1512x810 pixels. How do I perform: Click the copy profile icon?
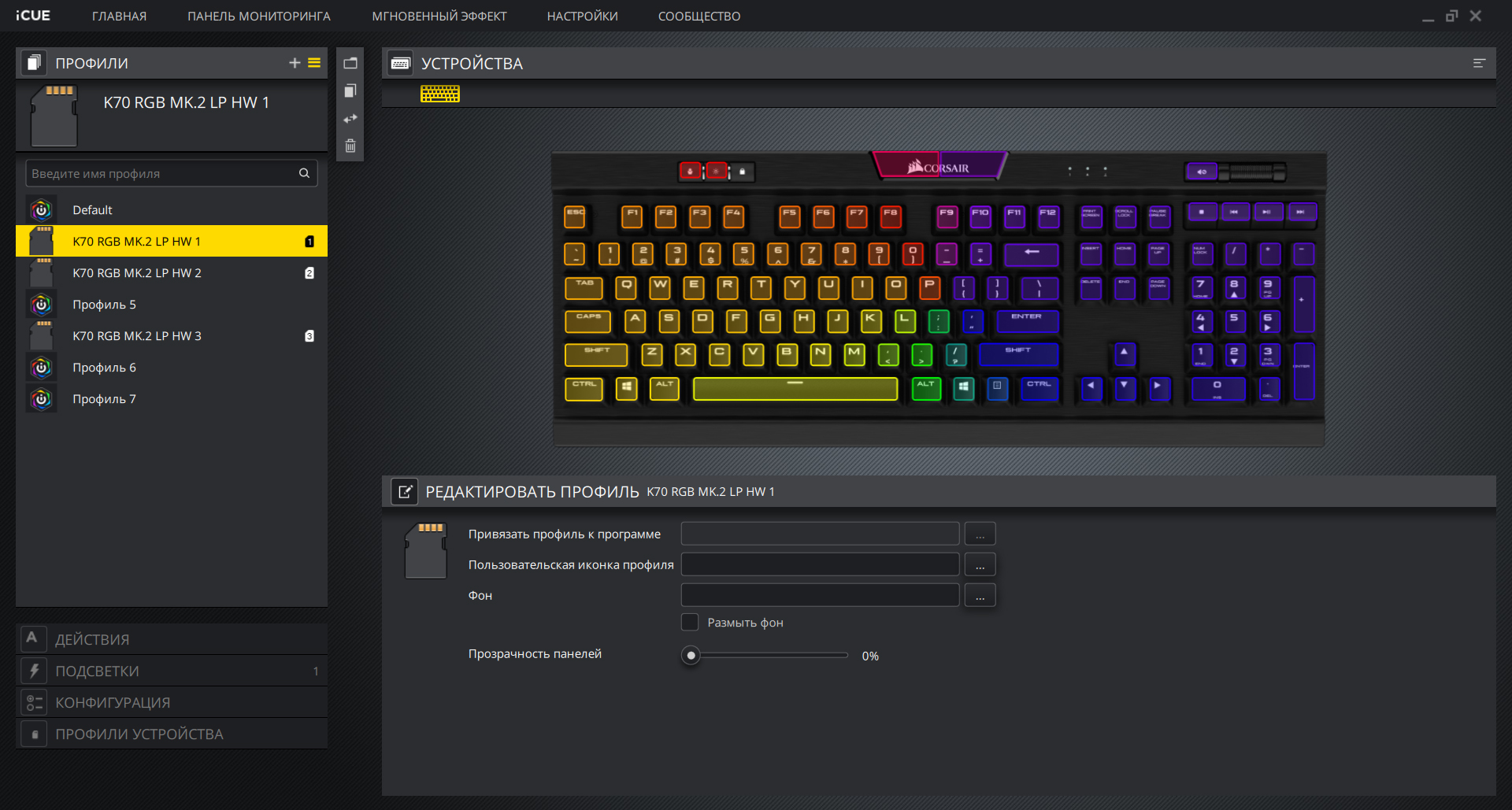pos(350,91)
